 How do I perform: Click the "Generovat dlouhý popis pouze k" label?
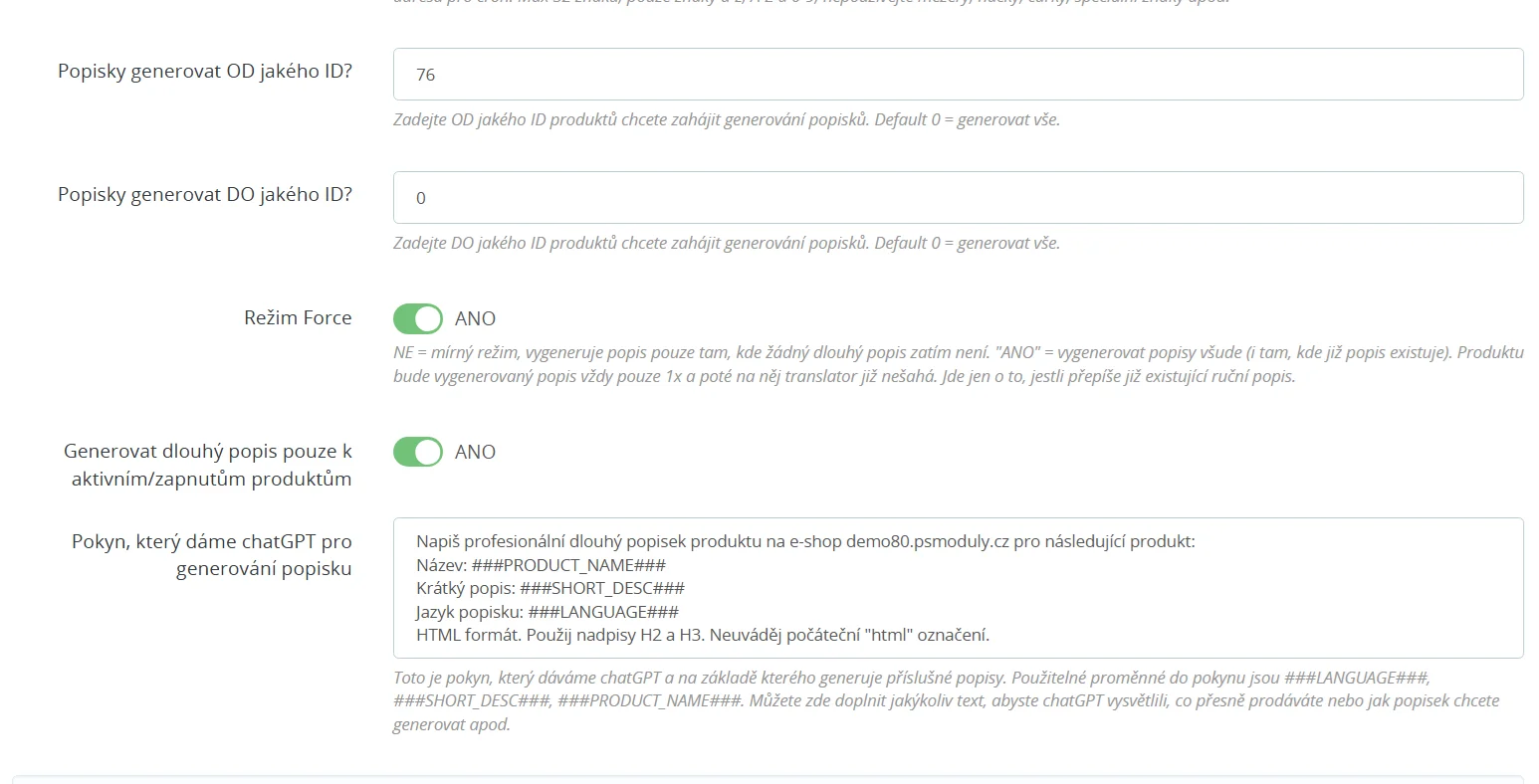pos(208,452)
